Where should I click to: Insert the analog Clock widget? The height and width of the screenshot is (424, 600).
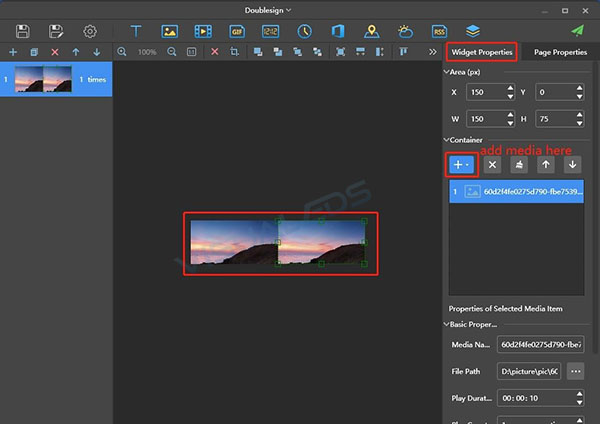[304, 32]
